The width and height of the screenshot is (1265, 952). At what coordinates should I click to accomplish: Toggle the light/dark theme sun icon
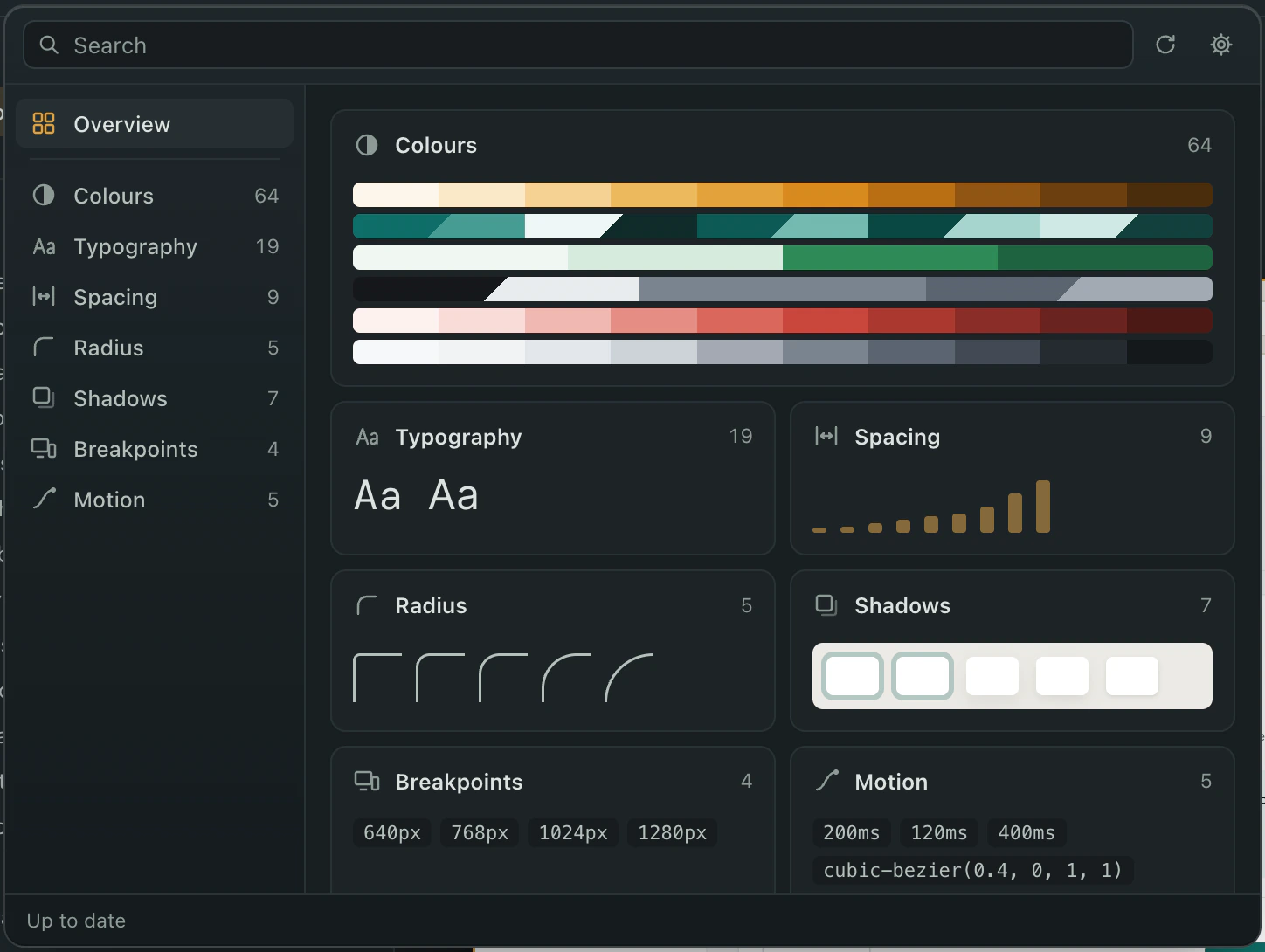[x=1221, y=45]
